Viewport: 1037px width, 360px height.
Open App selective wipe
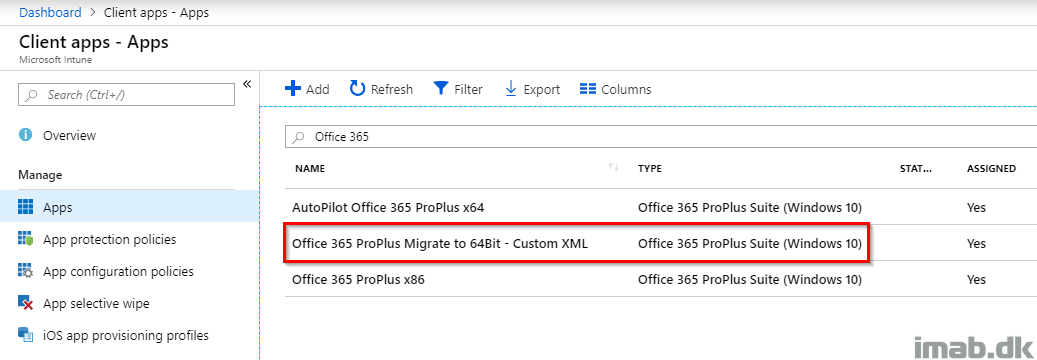pyautogui.click(x=96, y=303)
